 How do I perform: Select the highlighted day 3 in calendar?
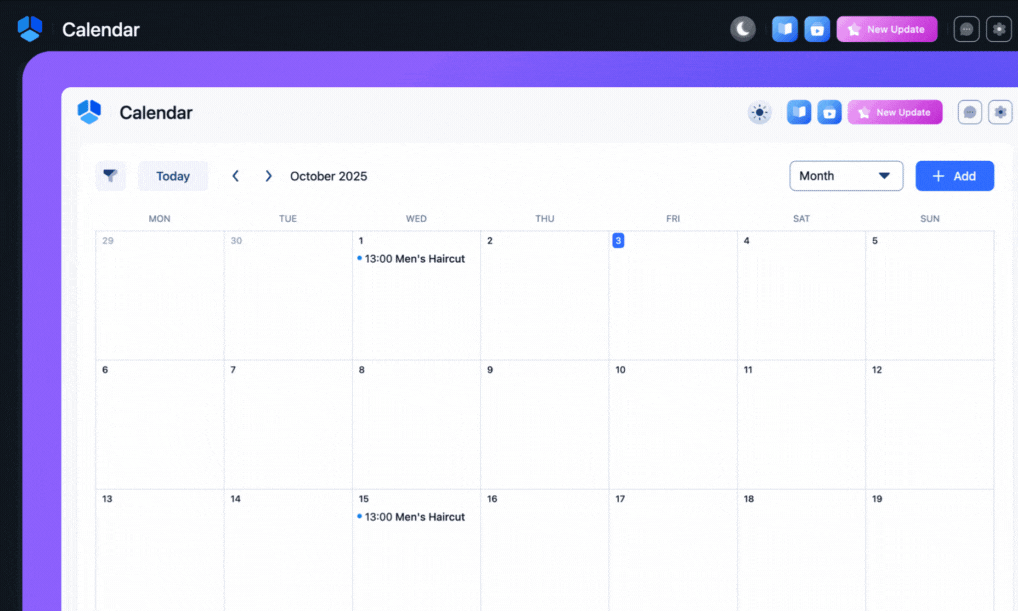click(618, 240)
